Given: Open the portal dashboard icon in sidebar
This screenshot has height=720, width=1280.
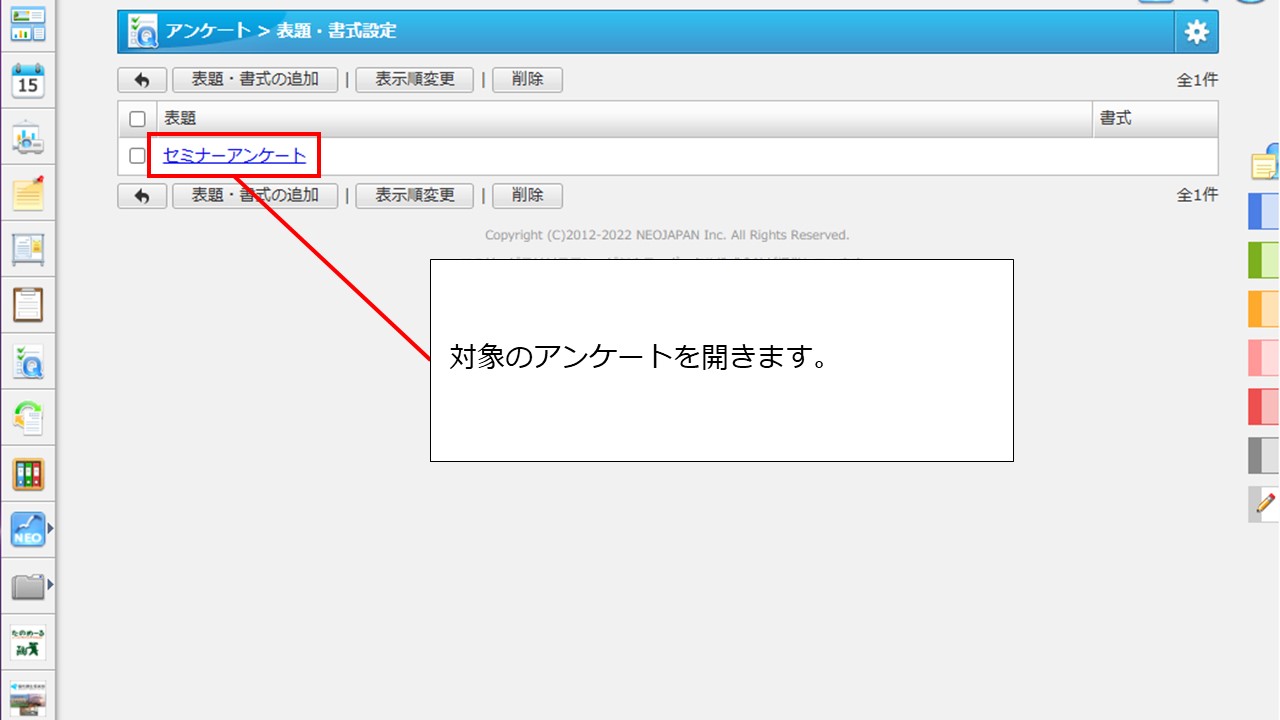Looking at the screenshot, I should coord(28,24).
